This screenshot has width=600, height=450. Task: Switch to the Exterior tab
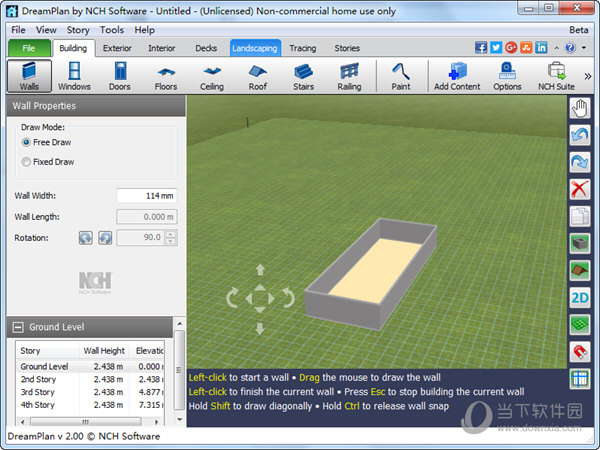tap(117, 48)
